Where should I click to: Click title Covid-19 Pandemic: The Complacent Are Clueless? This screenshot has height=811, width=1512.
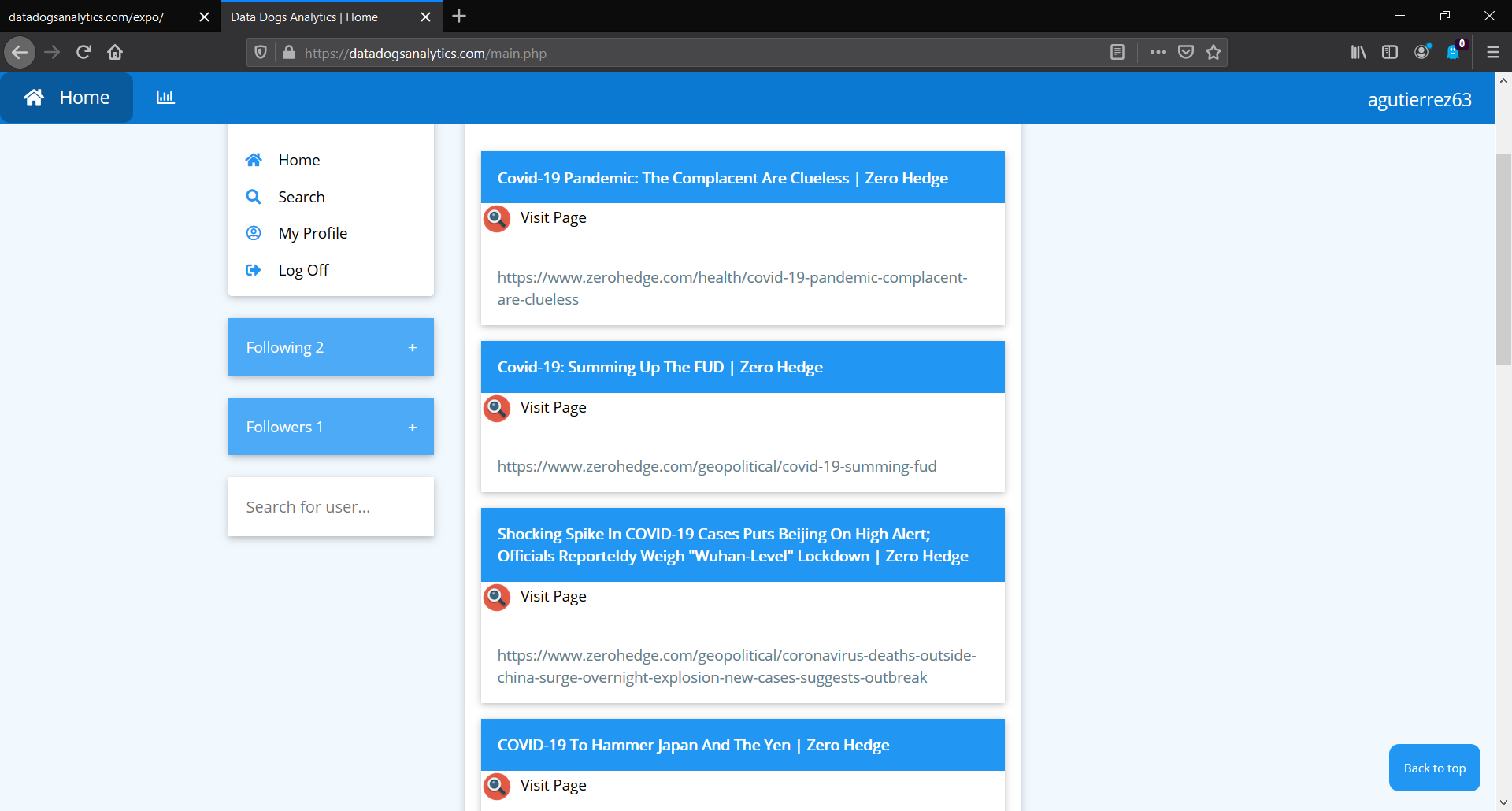click(x=722, y=178)
